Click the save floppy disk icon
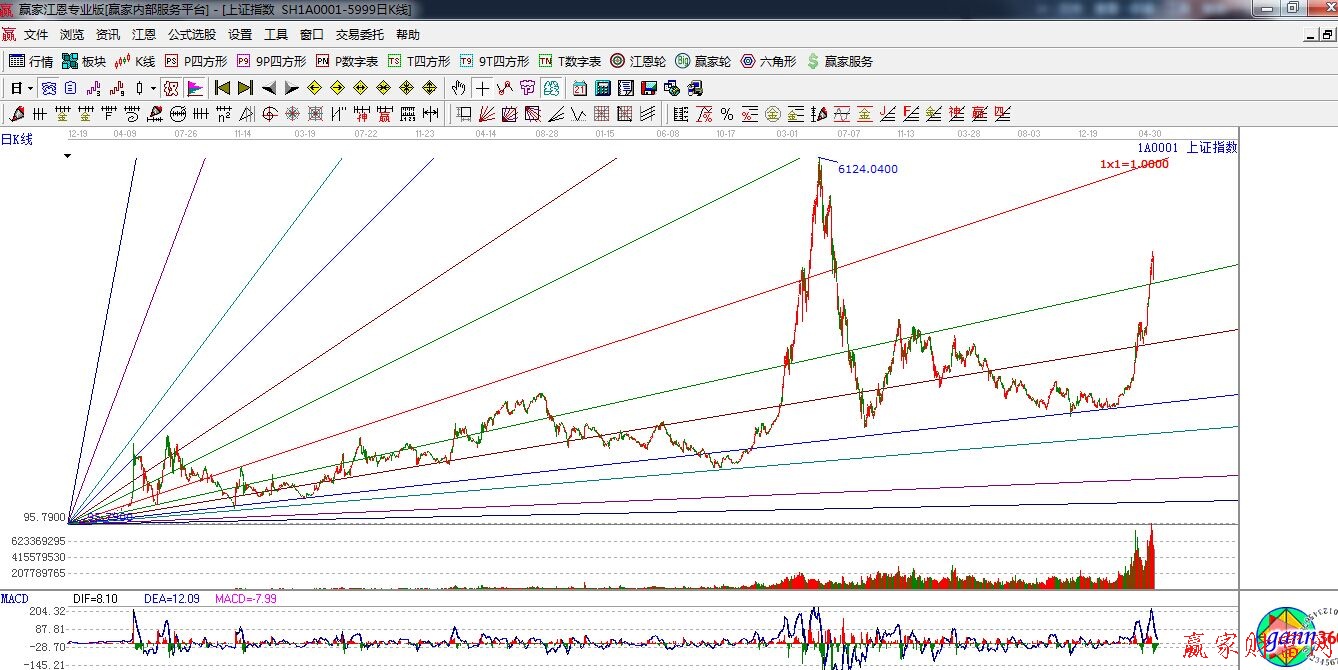Screen dimensions: 1338x670 (x=650, y=88)
